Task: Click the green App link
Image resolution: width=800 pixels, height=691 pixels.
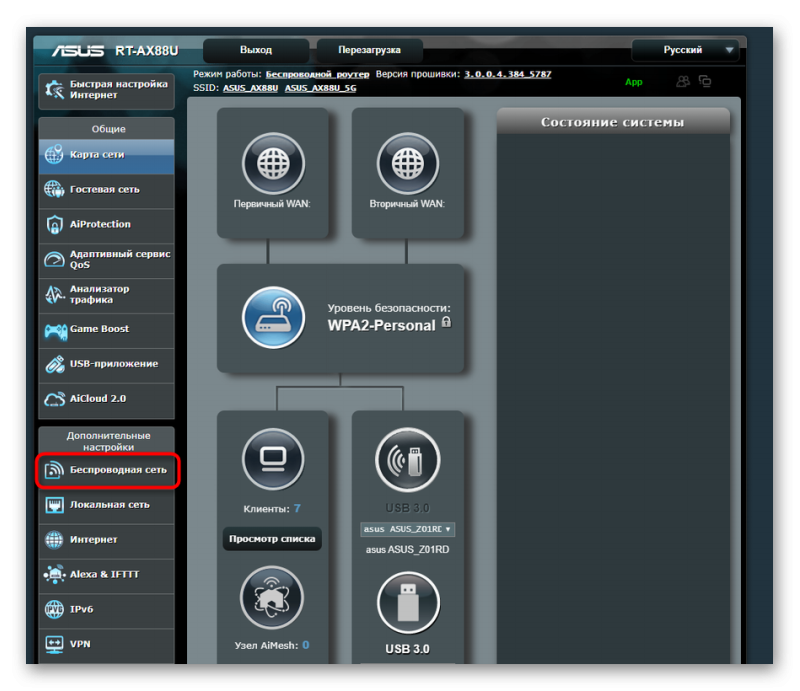Action: [x=634, y=82]
